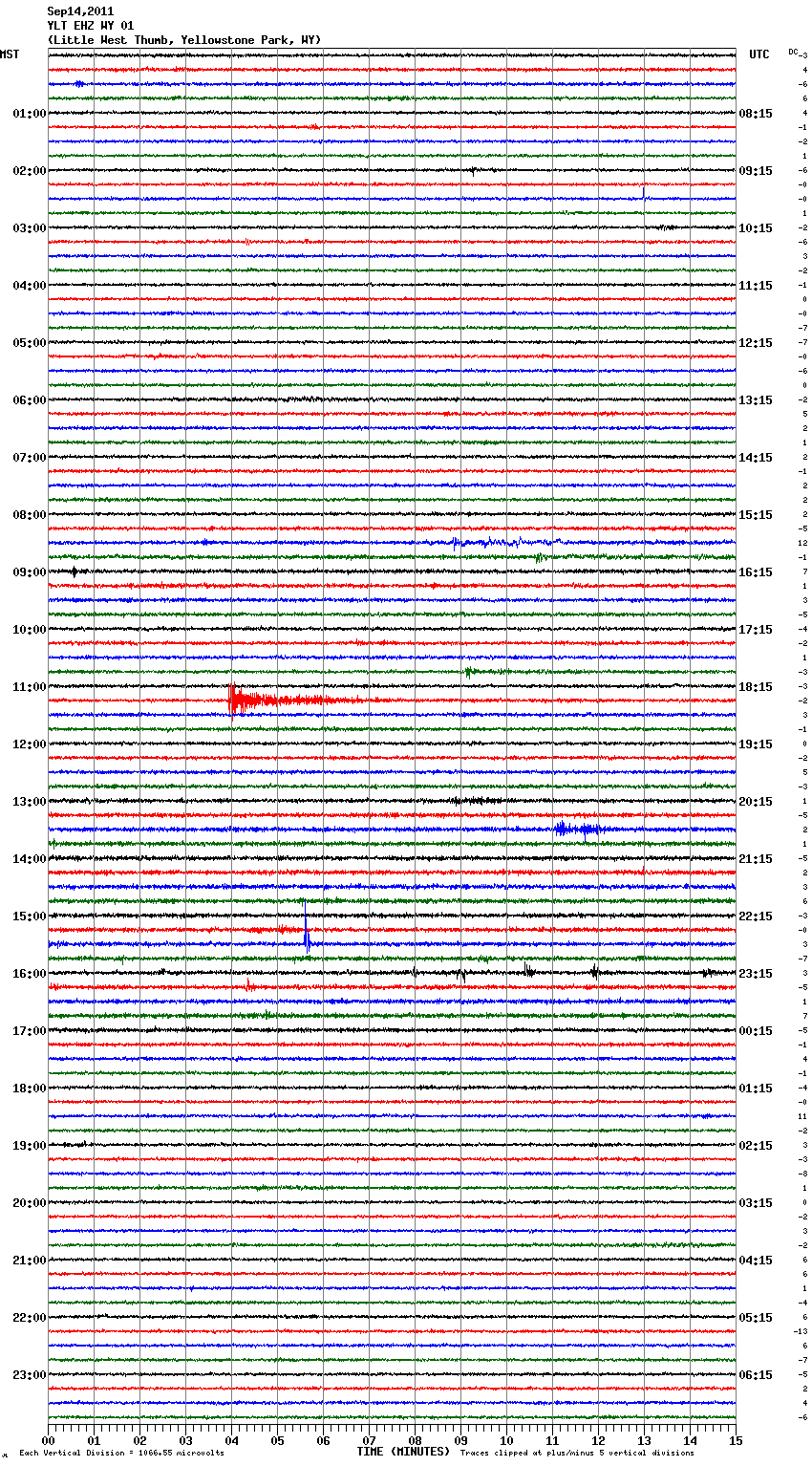Viewport: 812px width, 1466px height.
Task: Select the 02:00 MST time label
Action: [x=30, y=171]
